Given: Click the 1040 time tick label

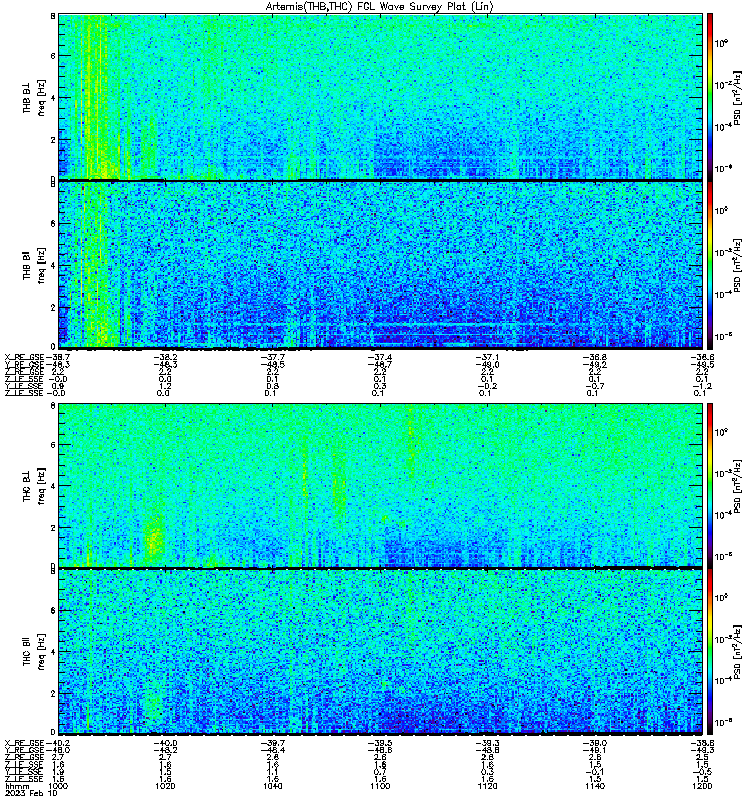Looking at the screenshot, I should coord(272,786).
